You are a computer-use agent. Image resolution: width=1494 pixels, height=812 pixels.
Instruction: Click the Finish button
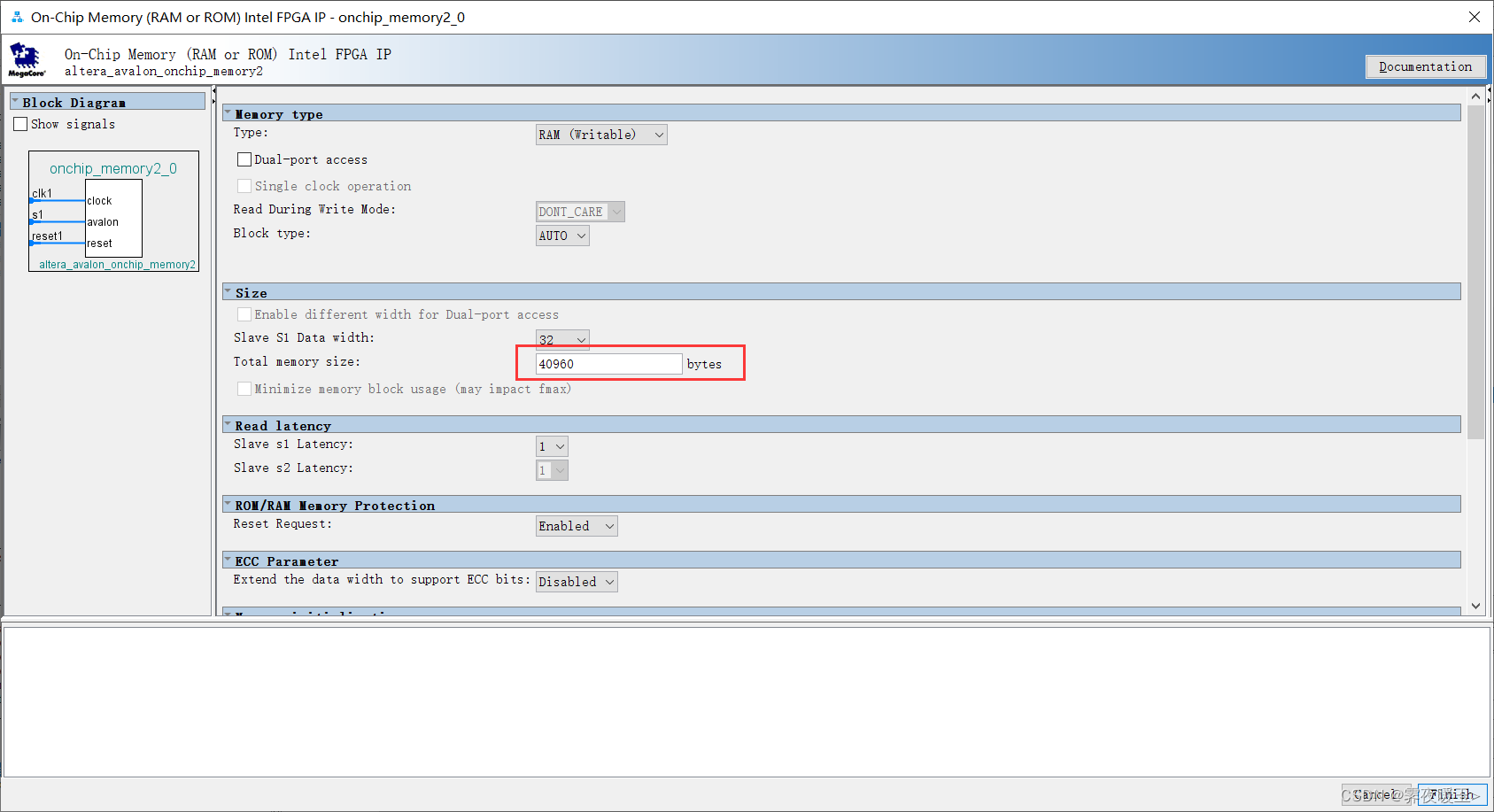(1452, 795)
